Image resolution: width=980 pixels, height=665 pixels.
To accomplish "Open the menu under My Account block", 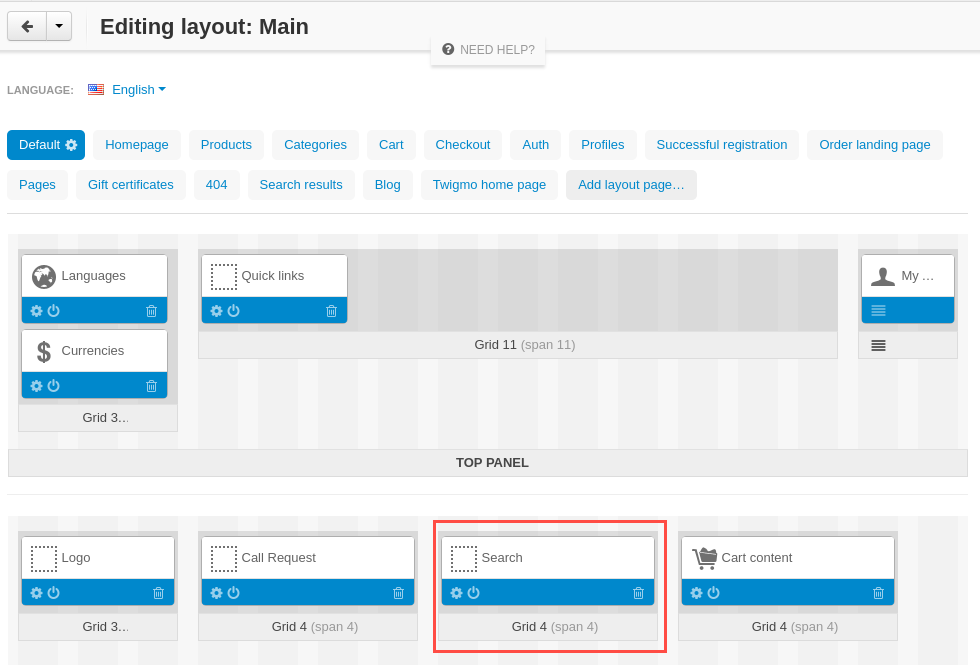I will (x=878, y=345).
